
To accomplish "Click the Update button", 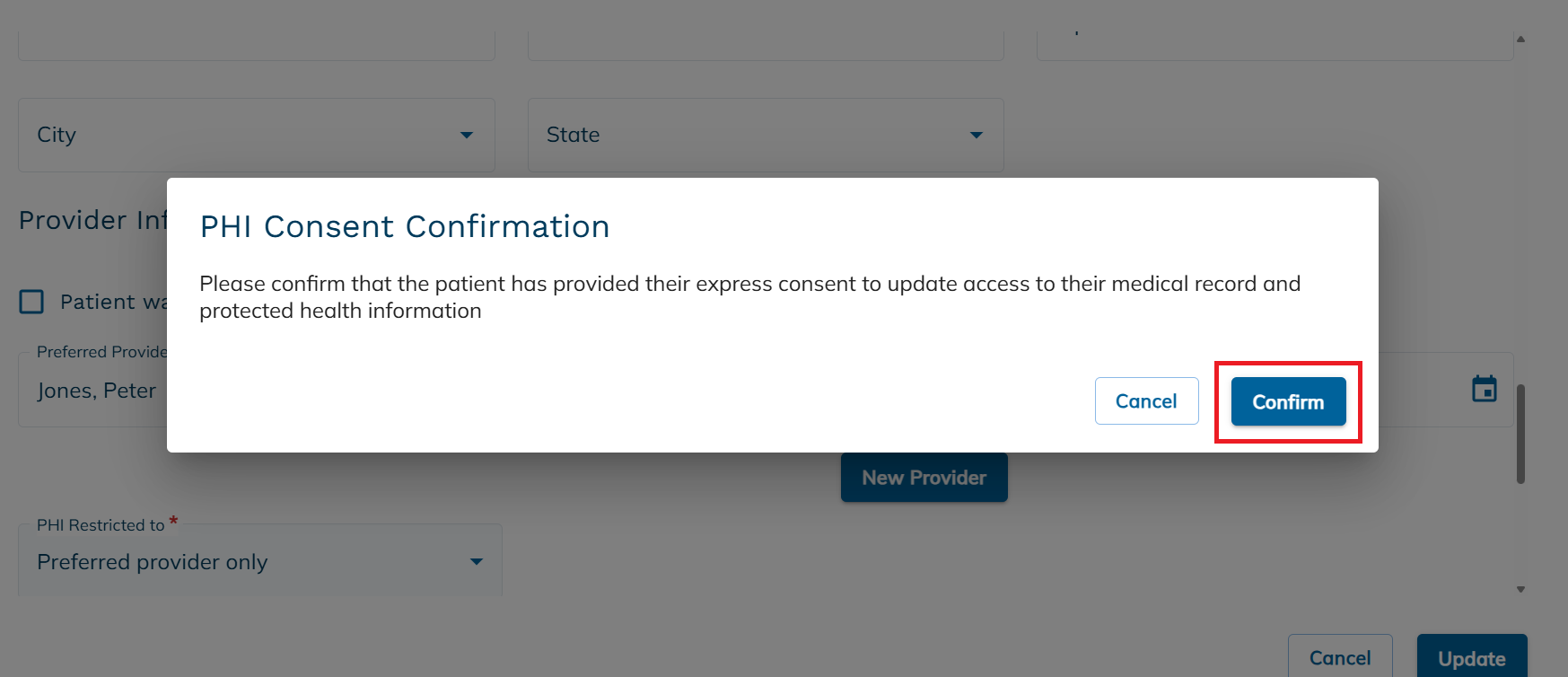I will [x=1471, y=658].
